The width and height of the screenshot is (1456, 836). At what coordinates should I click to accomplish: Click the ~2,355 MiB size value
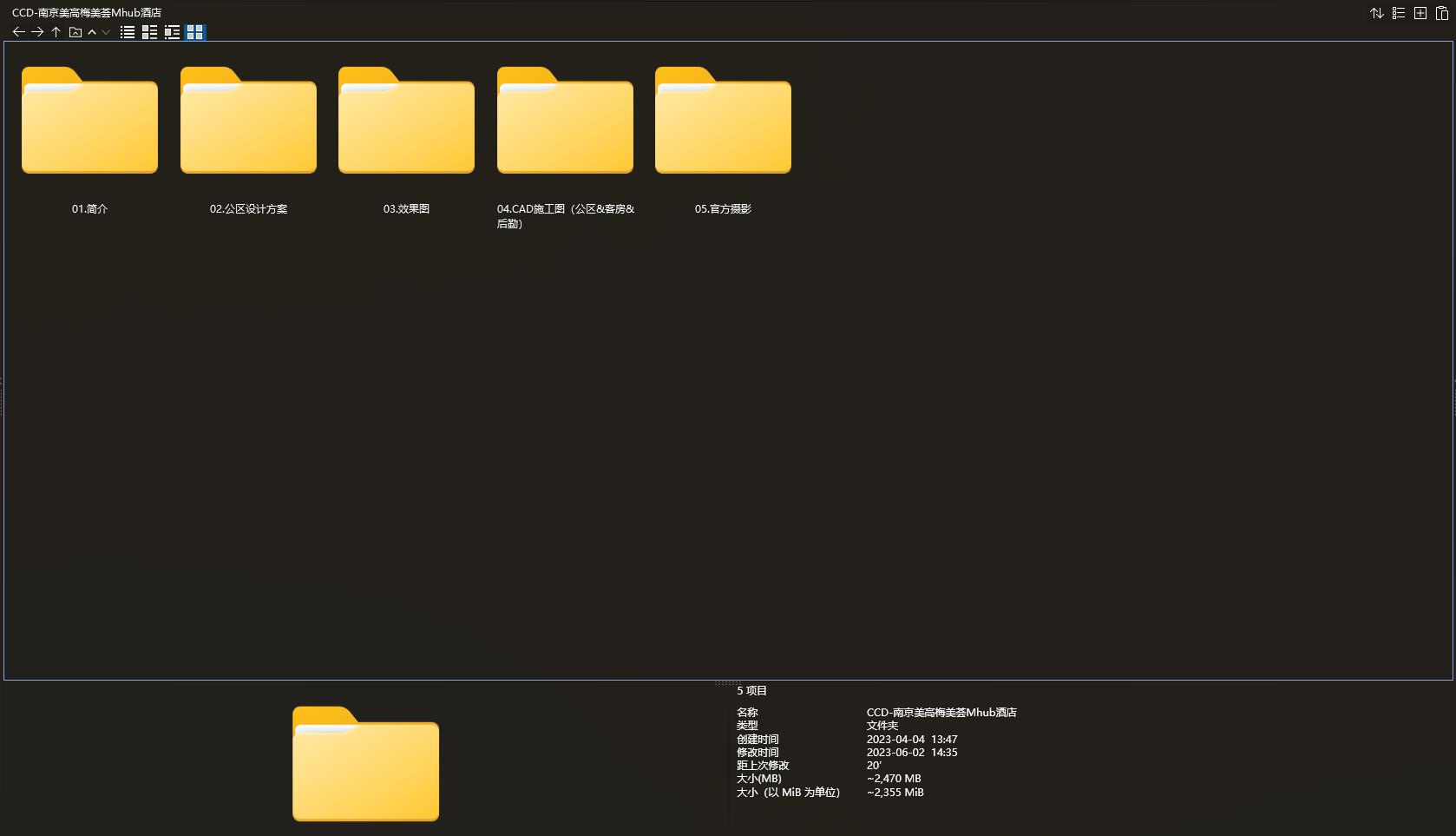pos(895,793)
